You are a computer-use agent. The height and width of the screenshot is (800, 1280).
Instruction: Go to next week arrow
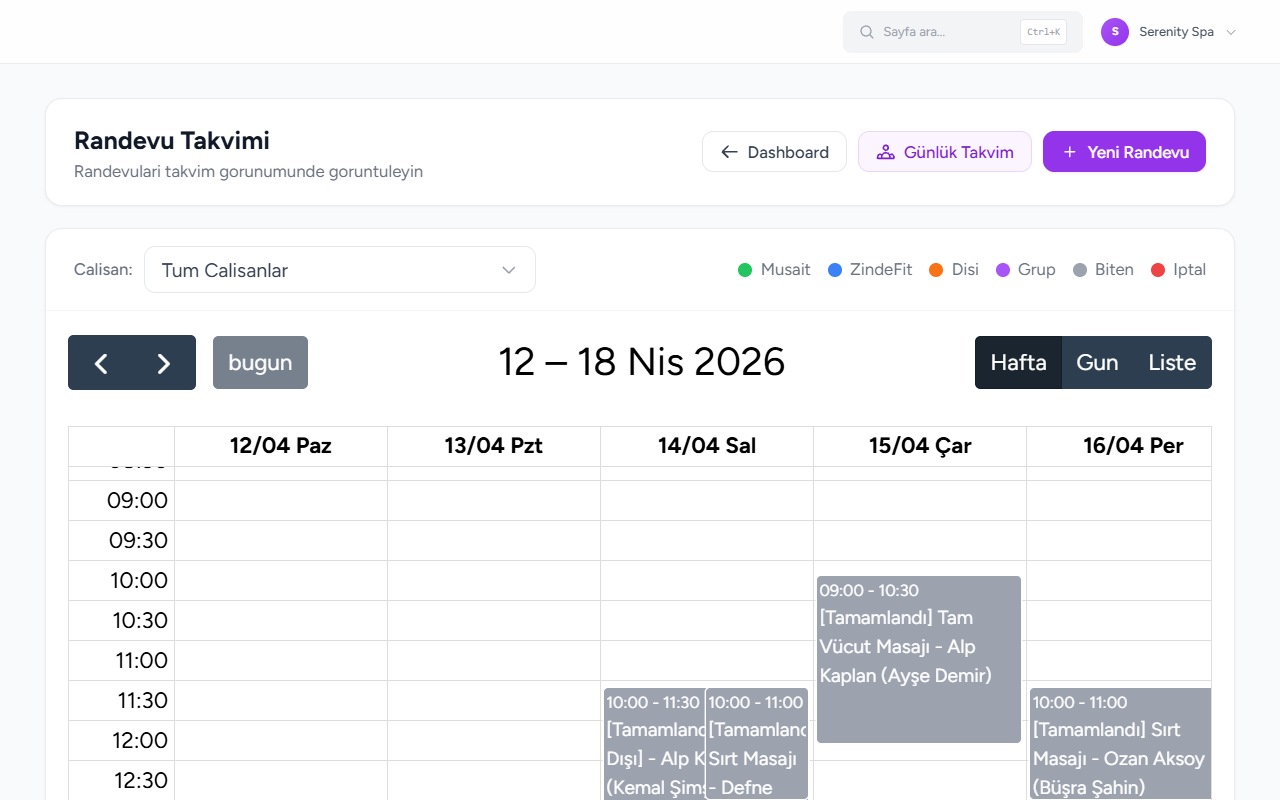(x=164, y=362)
